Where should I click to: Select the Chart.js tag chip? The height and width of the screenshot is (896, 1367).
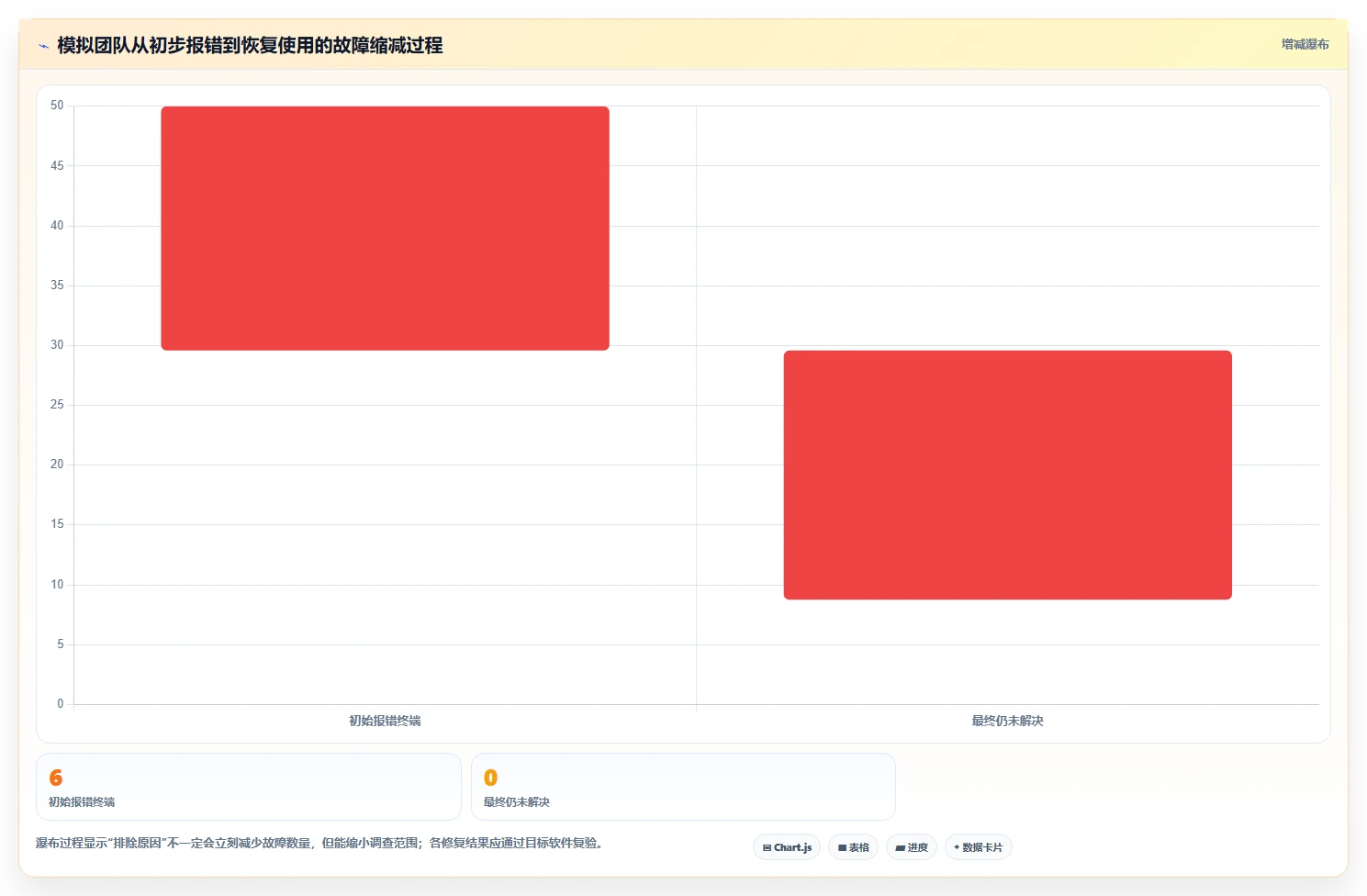[787, 847]
